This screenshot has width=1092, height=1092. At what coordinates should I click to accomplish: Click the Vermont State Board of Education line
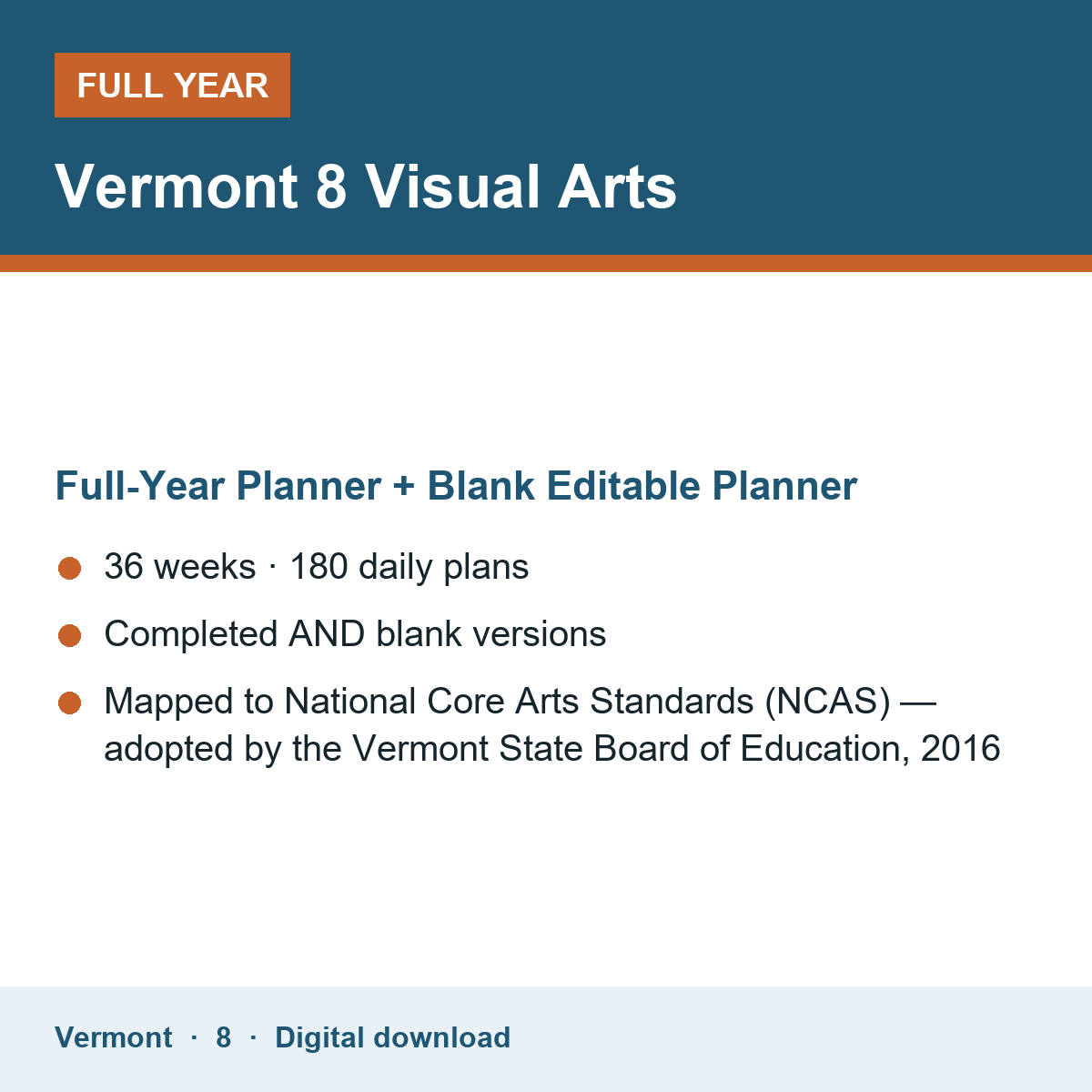tap(552, 749)
